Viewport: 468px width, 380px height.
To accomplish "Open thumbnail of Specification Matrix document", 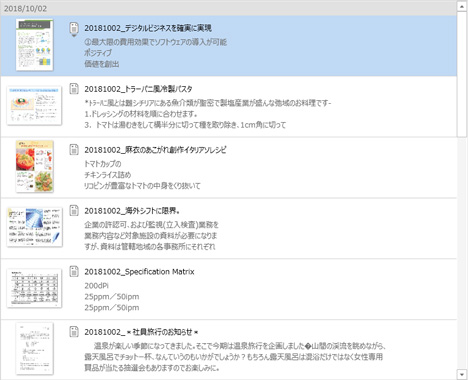I will coord(34,288).
